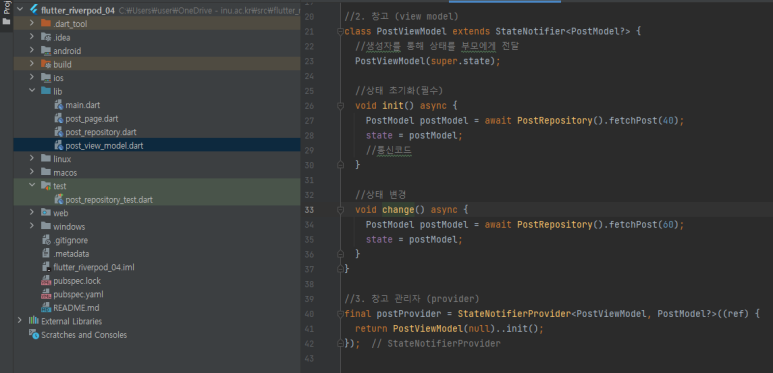Click the .idea folder icon
The width and height of the screenshot is (773, 373).
[46, 37]
